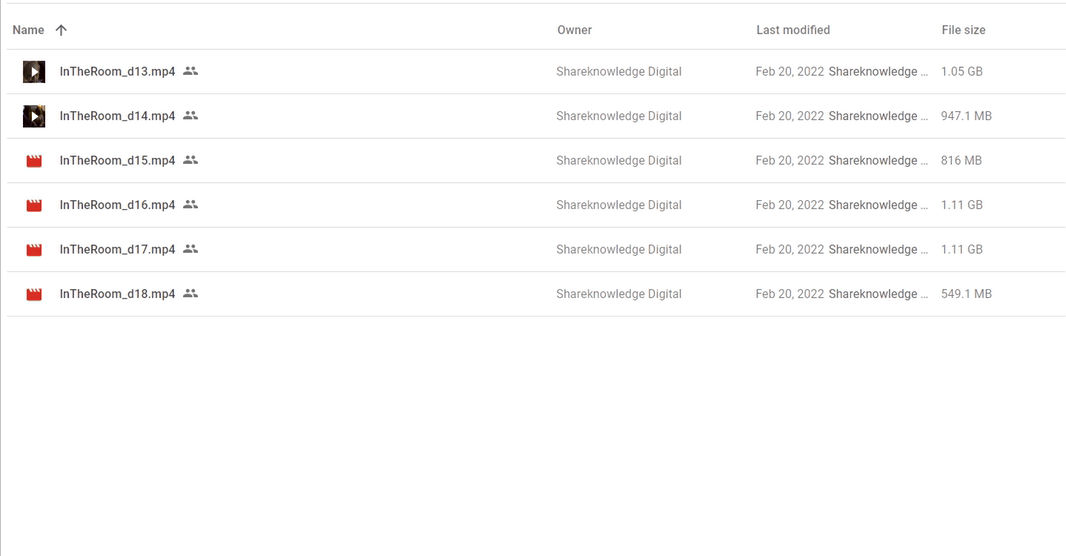1066x556 pixels.
Task: Click the Last modified column header
Action: pos(793,30)
